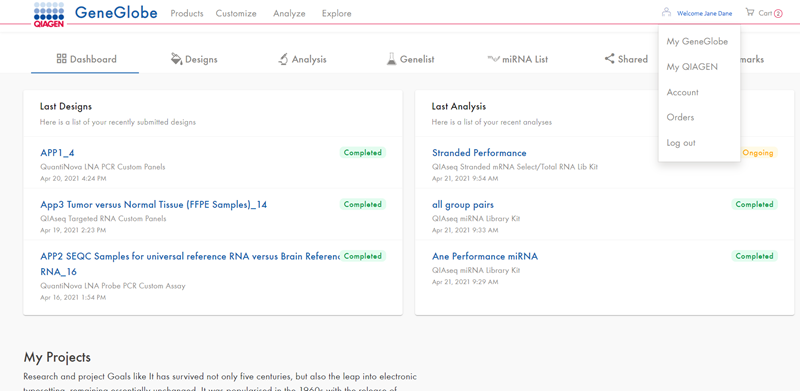Click the QIAGEN logo
The image size is (800, 391).
pos(48,14)
